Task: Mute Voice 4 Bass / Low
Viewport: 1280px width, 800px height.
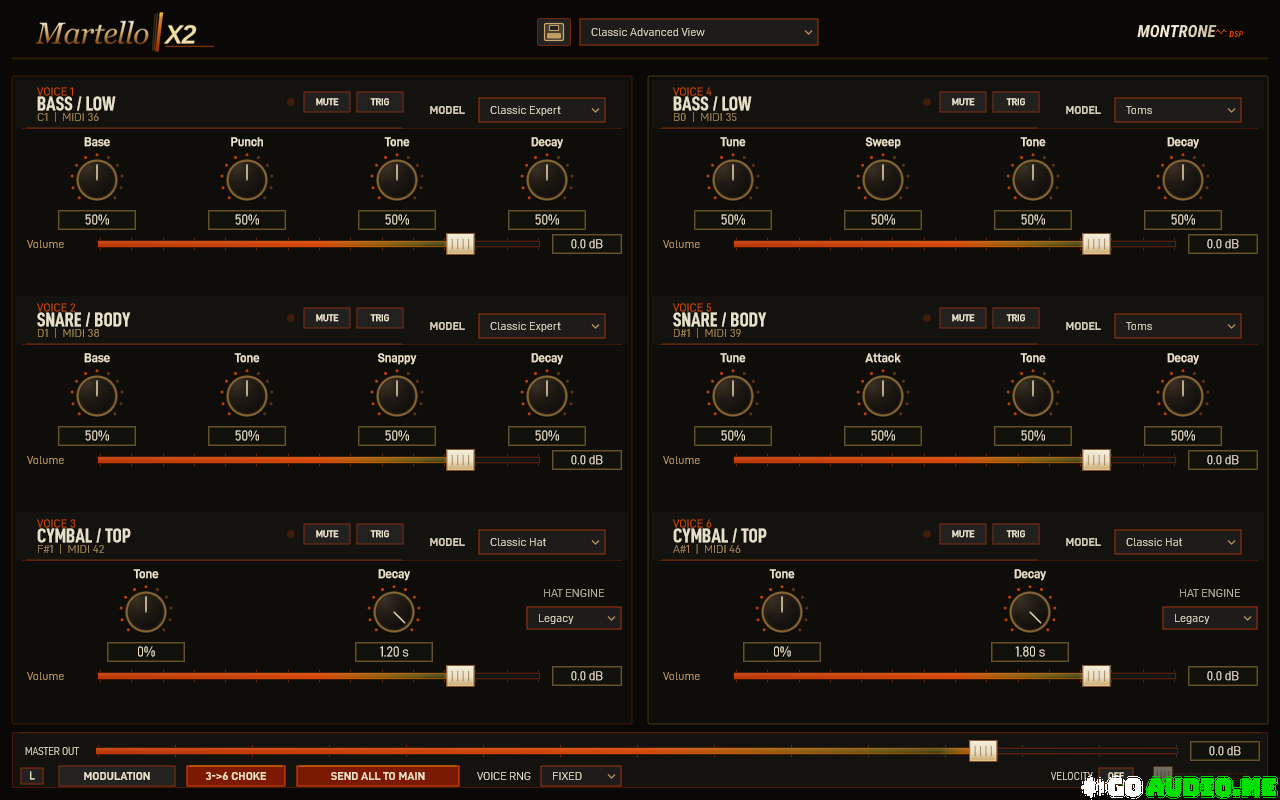Action: coord(963,102)
